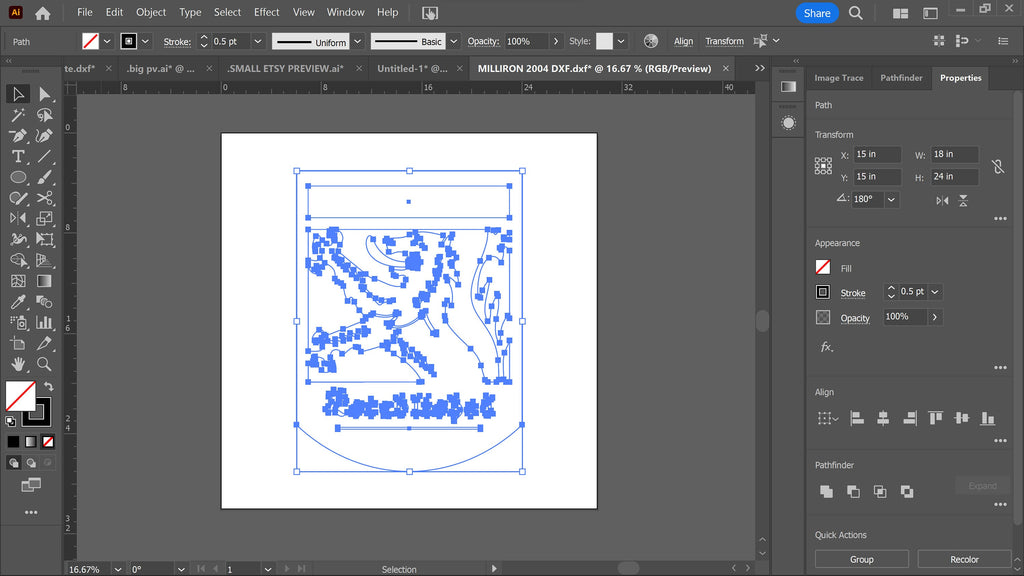This screenshot has width=1024, height=576.
Task: Activate the Hand tool
Action: coord(18,364)
